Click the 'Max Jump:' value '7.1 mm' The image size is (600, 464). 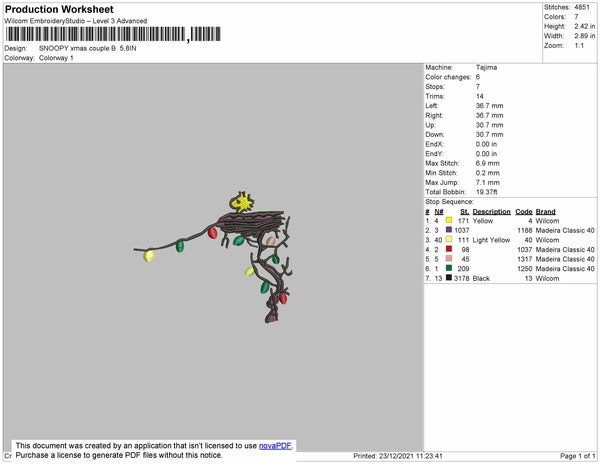pyautogui.click(x=488, y=182)
